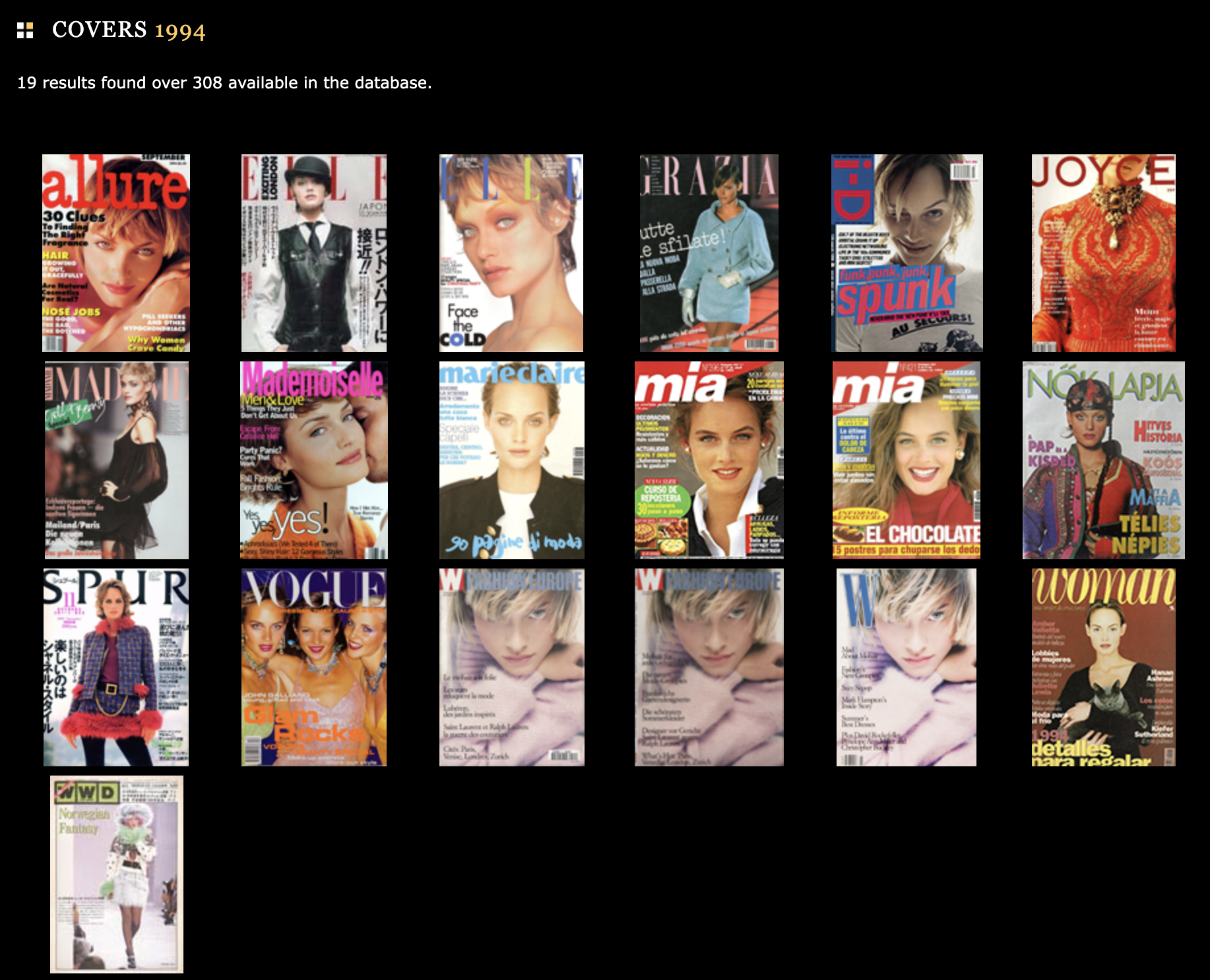Select the Vogue 'Glam Rocks' cover
The image size is (1210, 980).
314,667
